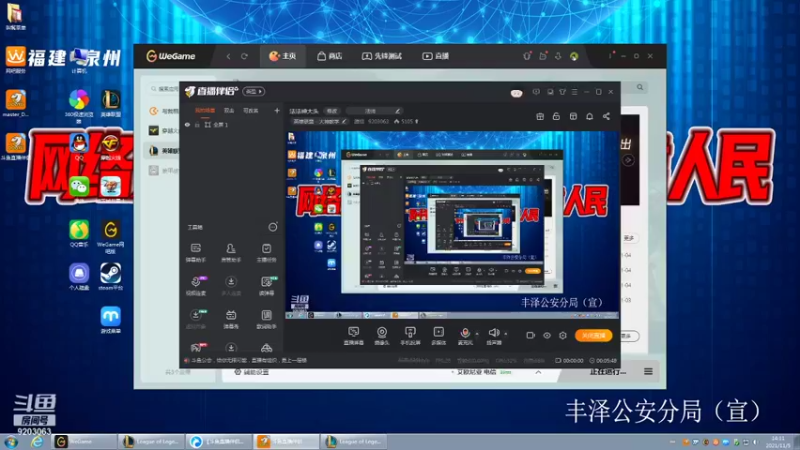Image resolution: width=800 pixels, height=450 pixels.
Task: Open the stream quality selector field
Action: coord(374,111)
